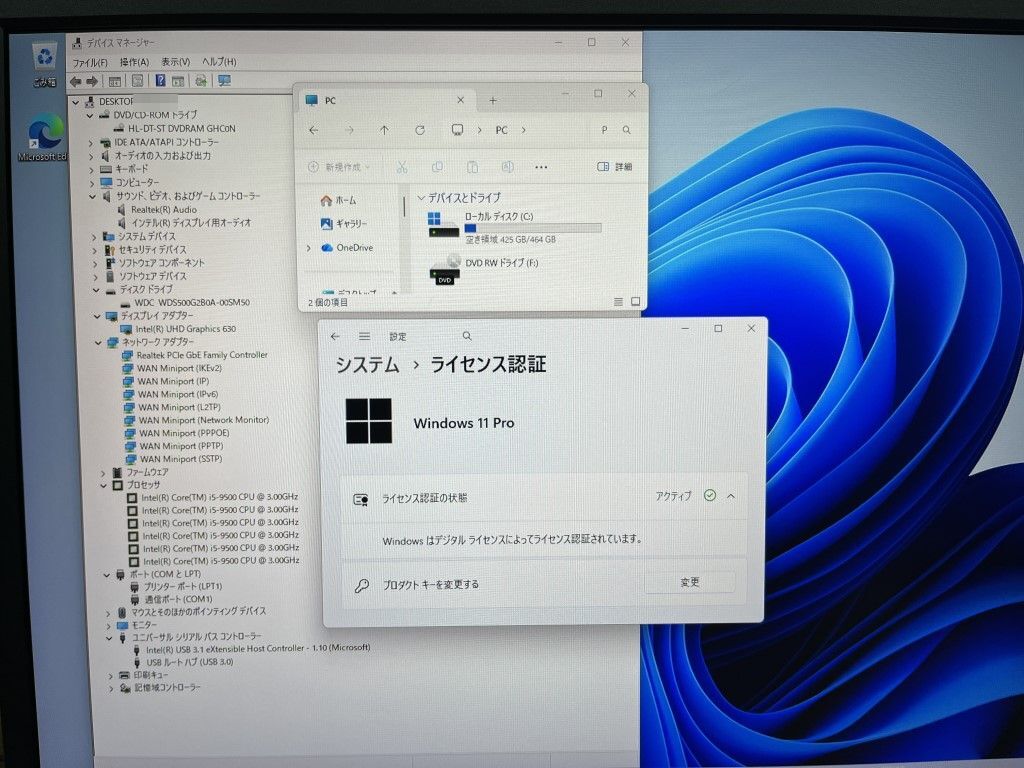Click the activation state row in Settings

tap(545, 498)
